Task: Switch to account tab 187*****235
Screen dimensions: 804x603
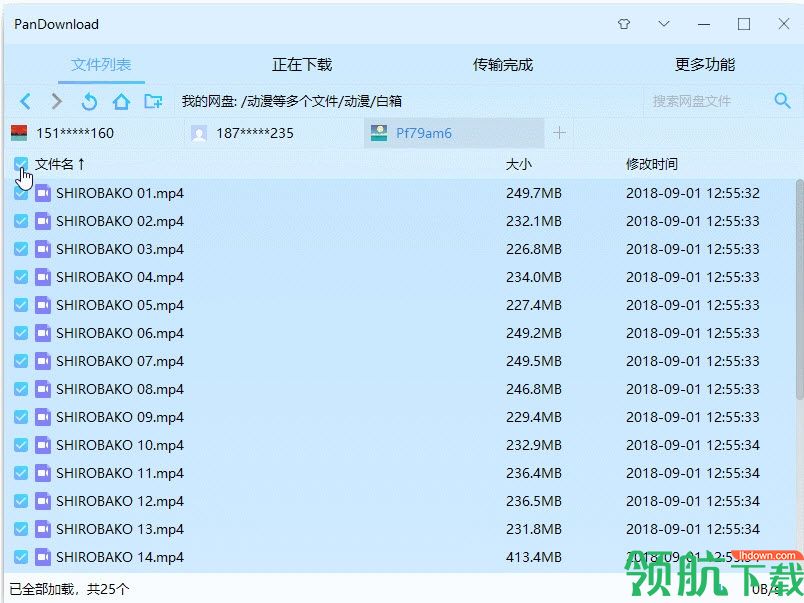Action: (x=275, y=133)
